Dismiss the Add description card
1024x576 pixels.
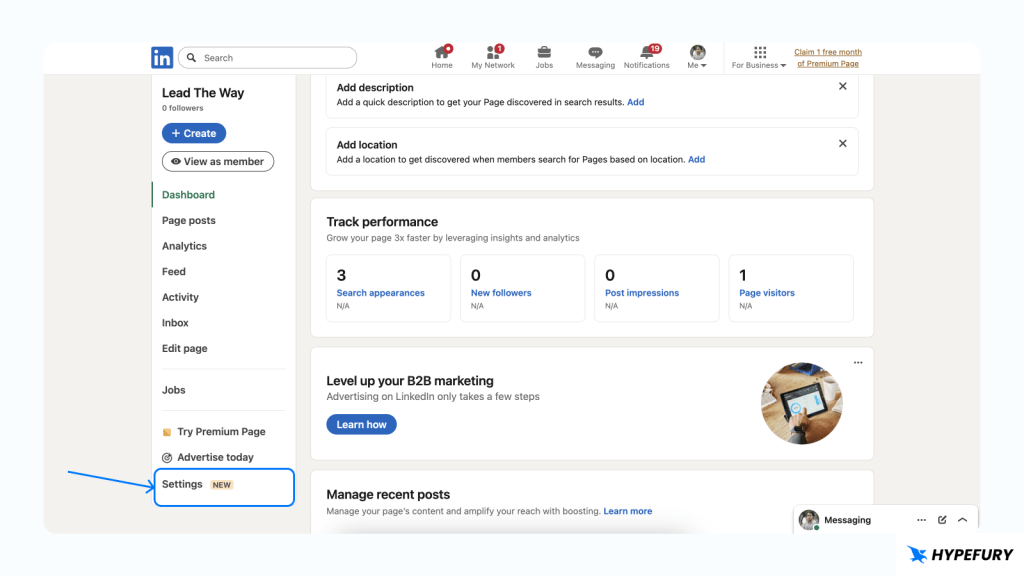tap(842, 87)
